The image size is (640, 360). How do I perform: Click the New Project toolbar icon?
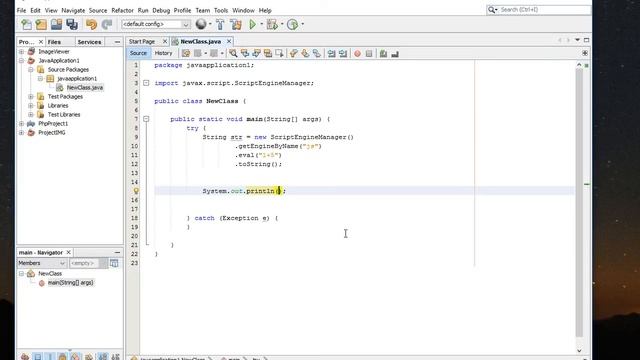pyautogui.click(x=41, y=24)
